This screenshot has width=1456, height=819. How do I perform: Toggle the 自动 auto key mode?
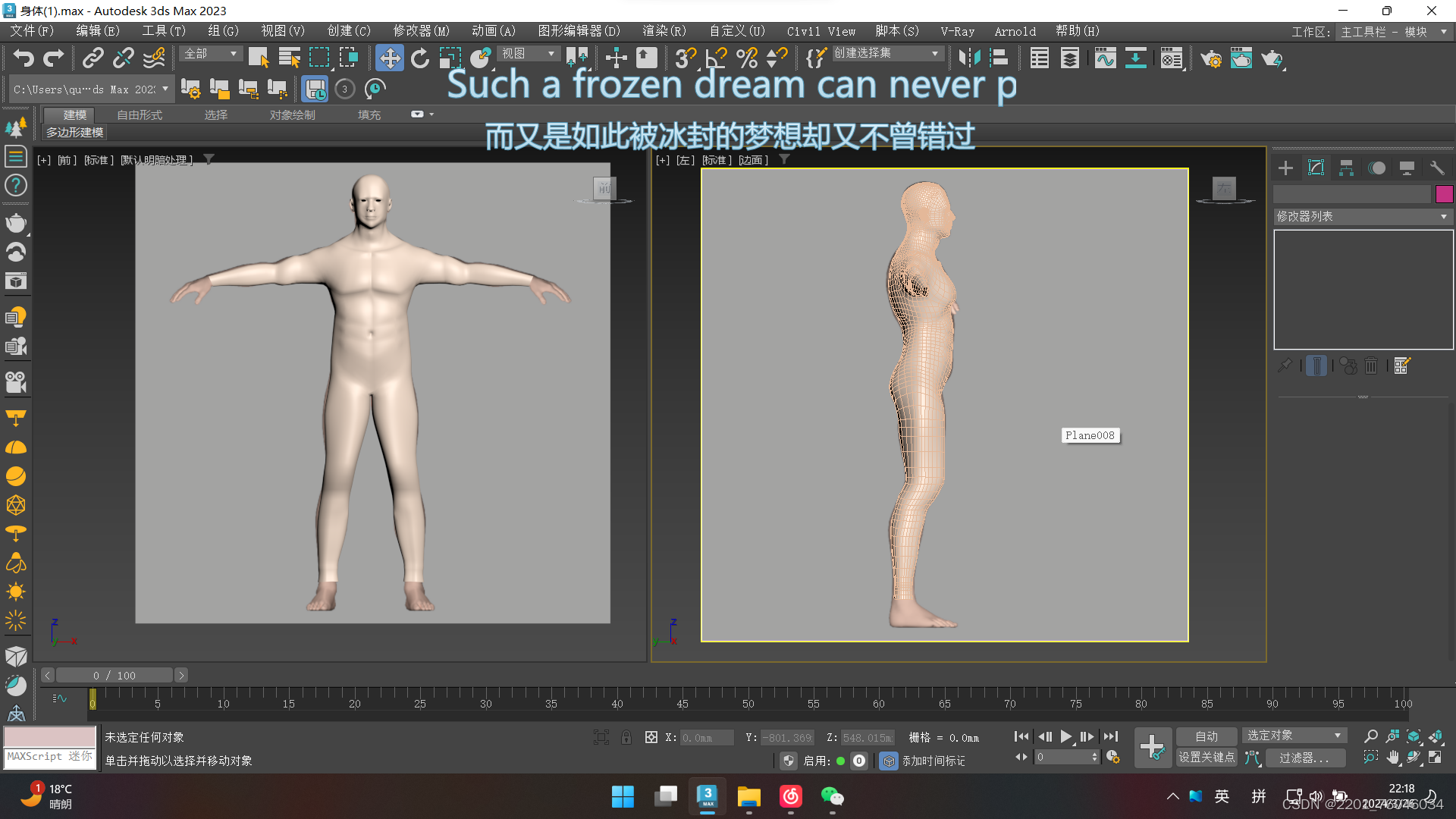click(1206, 736)
